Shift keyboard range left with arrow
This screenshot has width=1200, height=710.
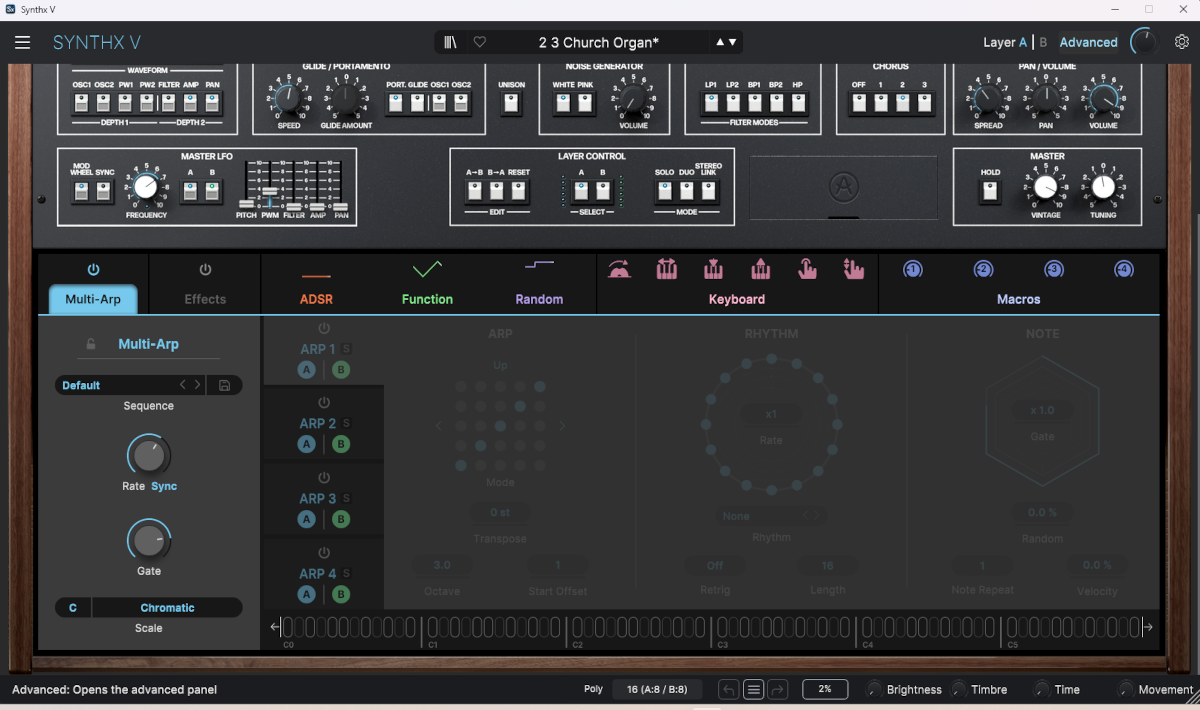275,628
